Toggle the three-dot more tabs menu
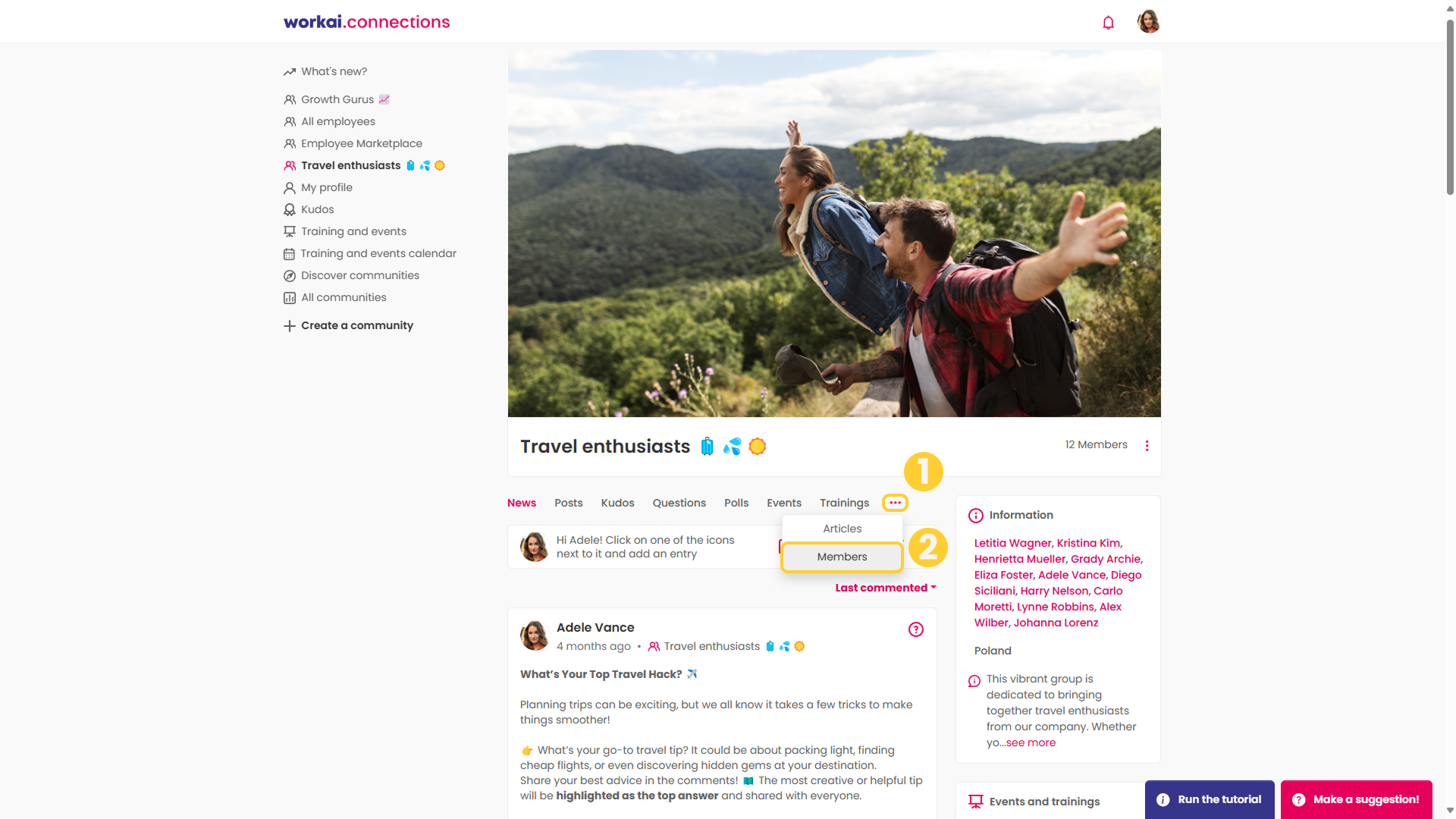Image resolution: width=1456 pixels, height=819 pixels. tap(895, 503)
